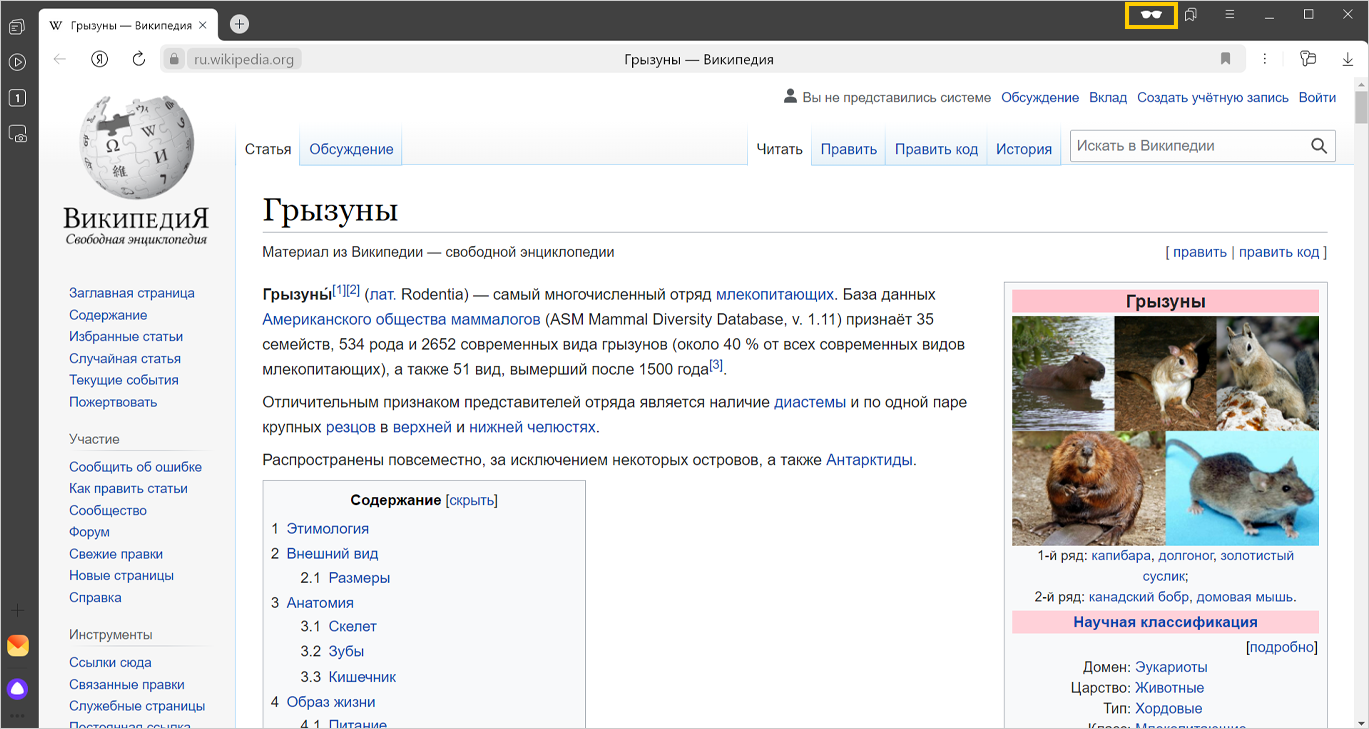Screen dimensions: 1369x729
Task: Add a sidebar app with plus icon
Action: point(17,610)
